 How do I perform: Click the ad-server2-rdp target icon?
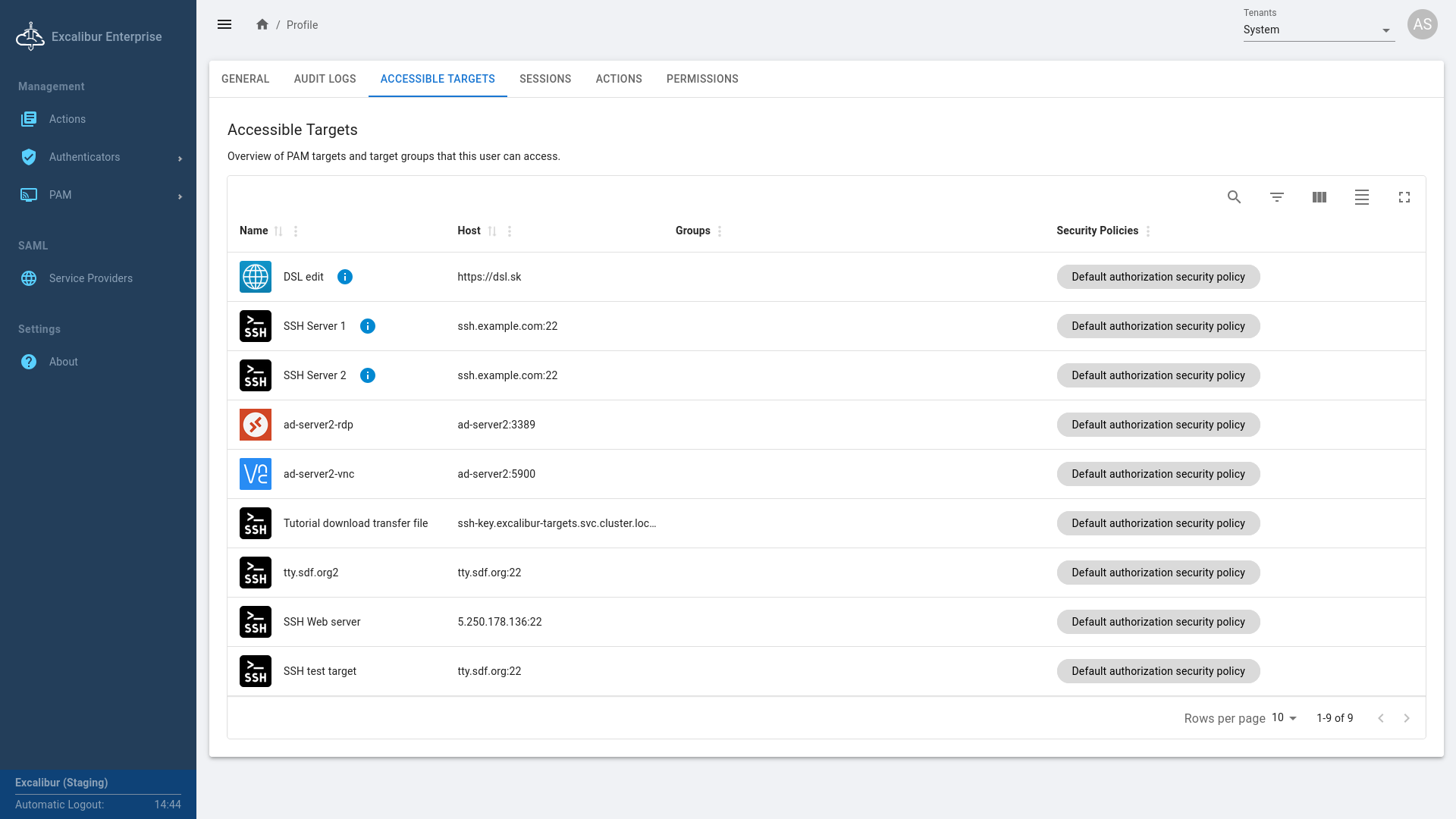(x=256, y=425)
